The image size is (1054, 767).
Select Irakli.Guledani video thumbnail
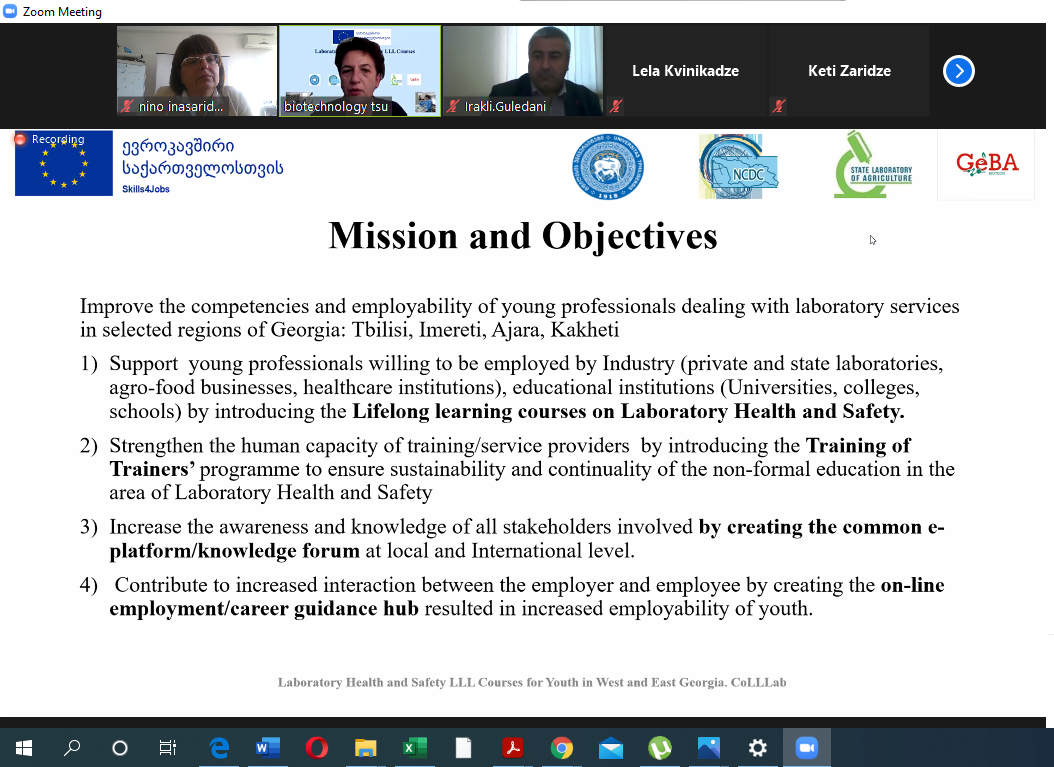[523, 71]
